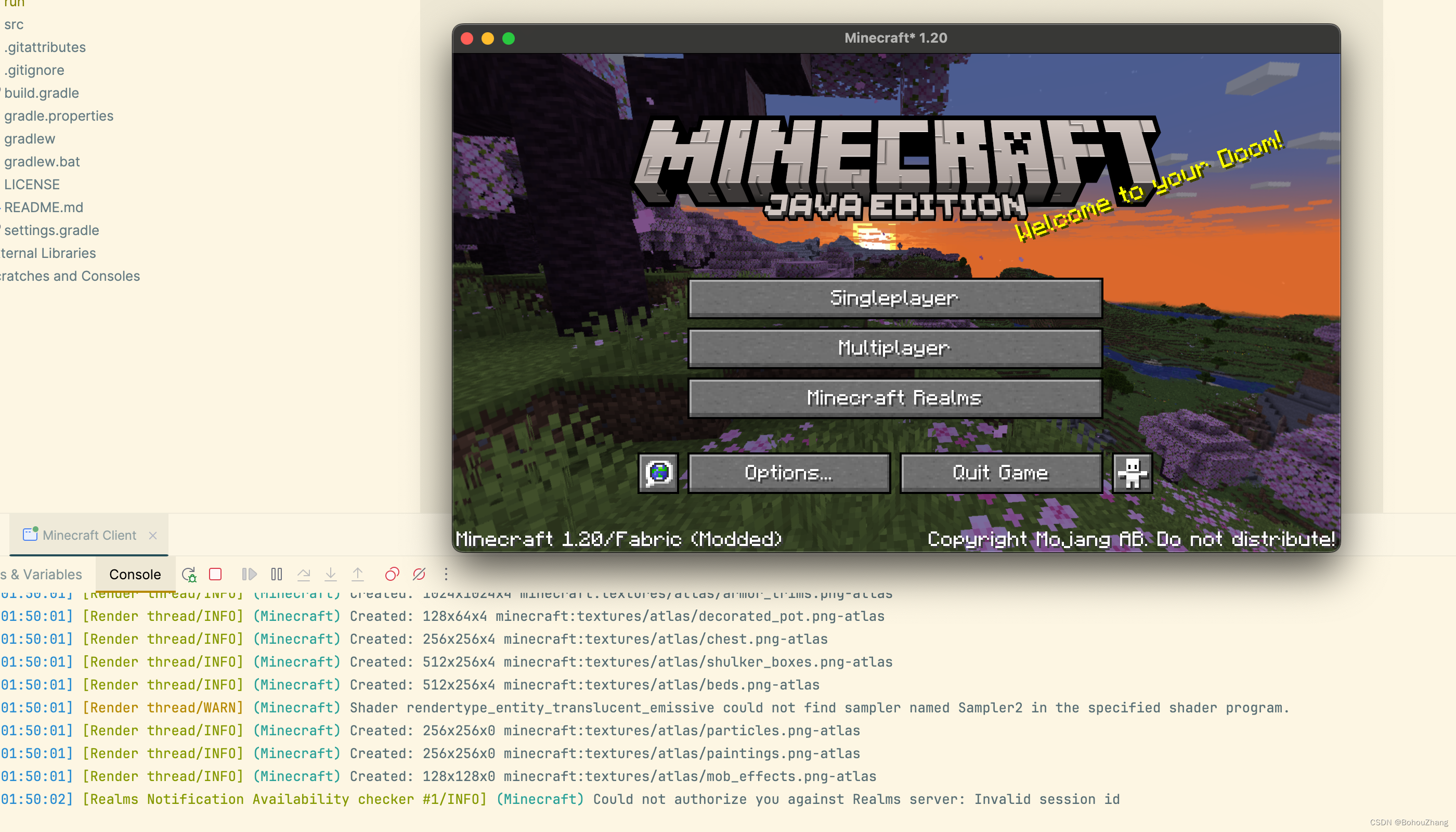Click Quit Game in Minecraft

click(1000, 473)
